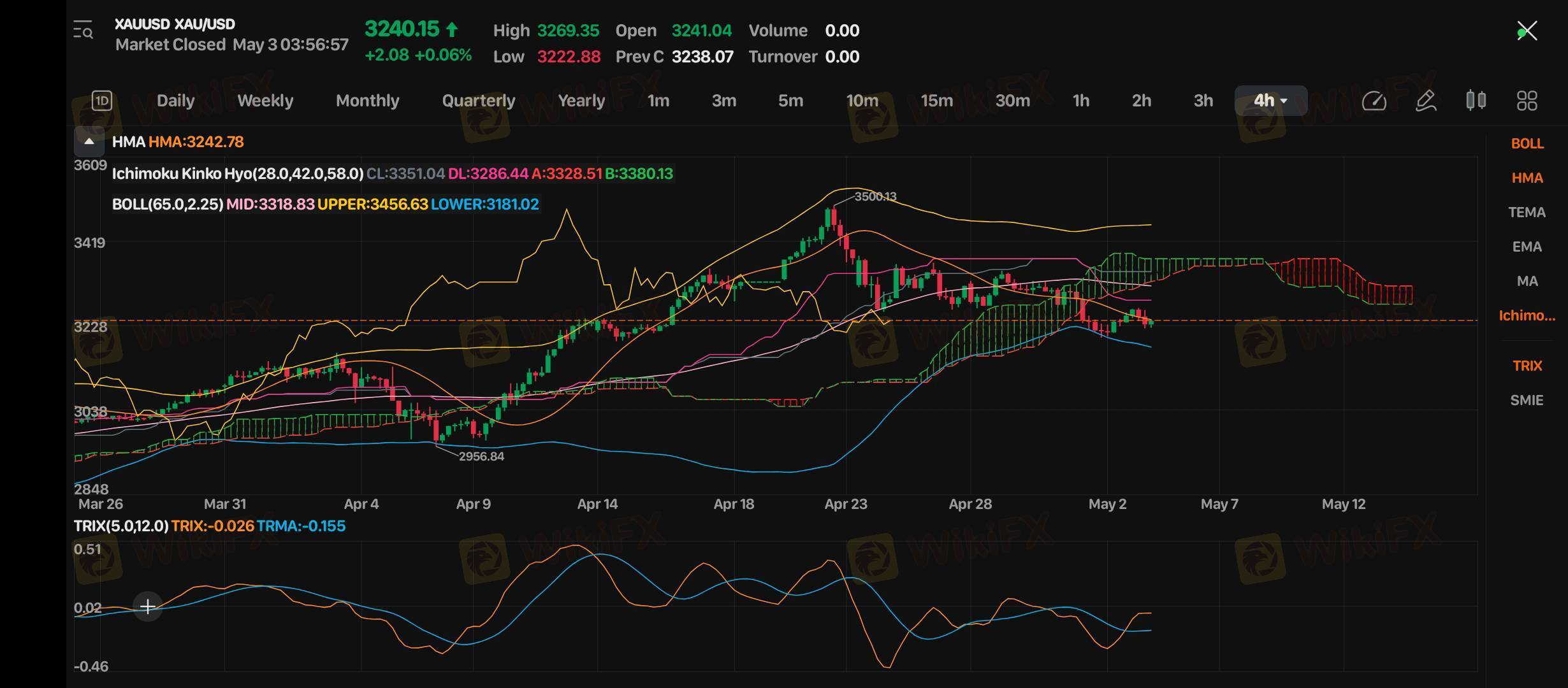Click the XAUUSD XAU/USD symbol title
The height and width of the screenshot is (688, 1568).
(x=175, y=24)
